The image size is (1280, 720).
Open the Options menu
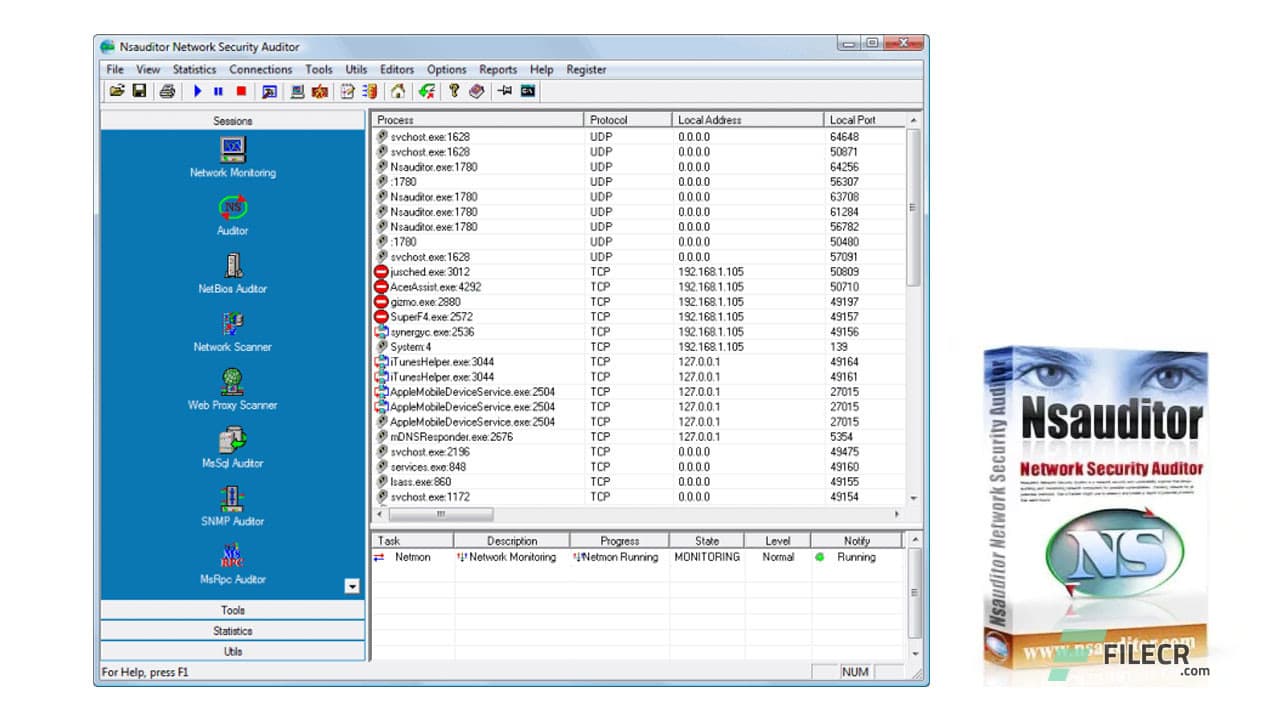point(446,69)
